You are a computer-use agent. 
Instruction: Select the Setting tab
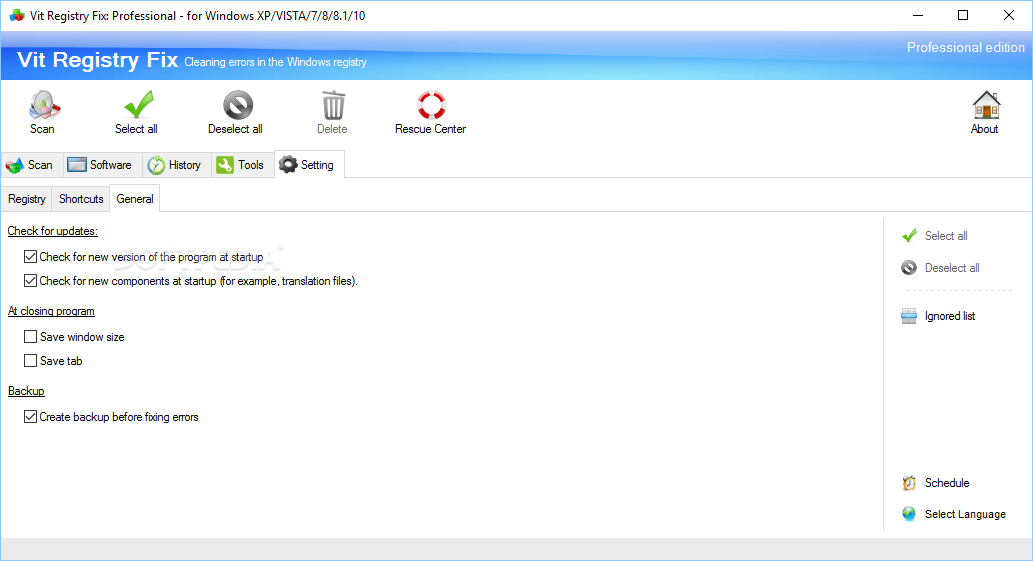(308, 165)
